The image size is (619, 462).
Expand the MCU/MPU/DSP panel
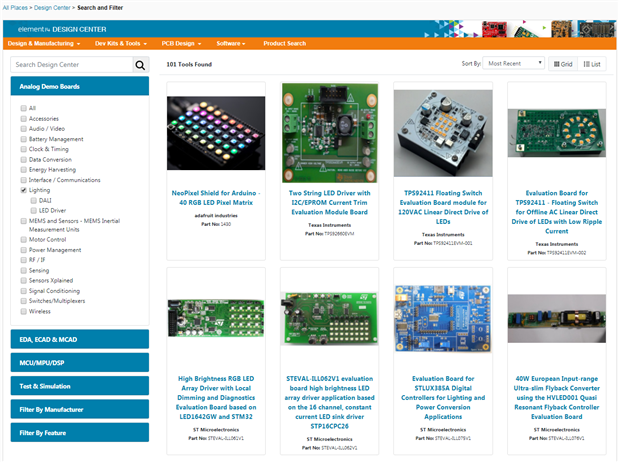[80, 363]
